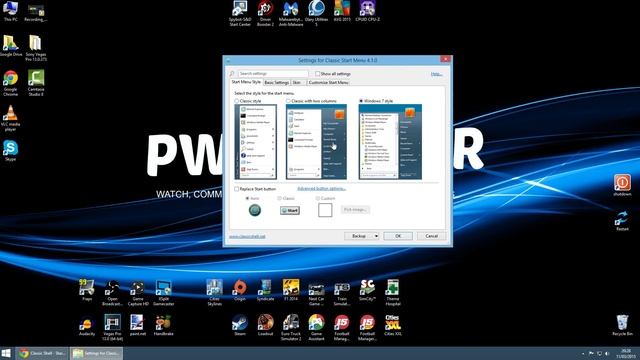This screenshot has width=640, height=360.
Task: Select the Driver Booster 2 icon
Action: (x=265, y=13)
